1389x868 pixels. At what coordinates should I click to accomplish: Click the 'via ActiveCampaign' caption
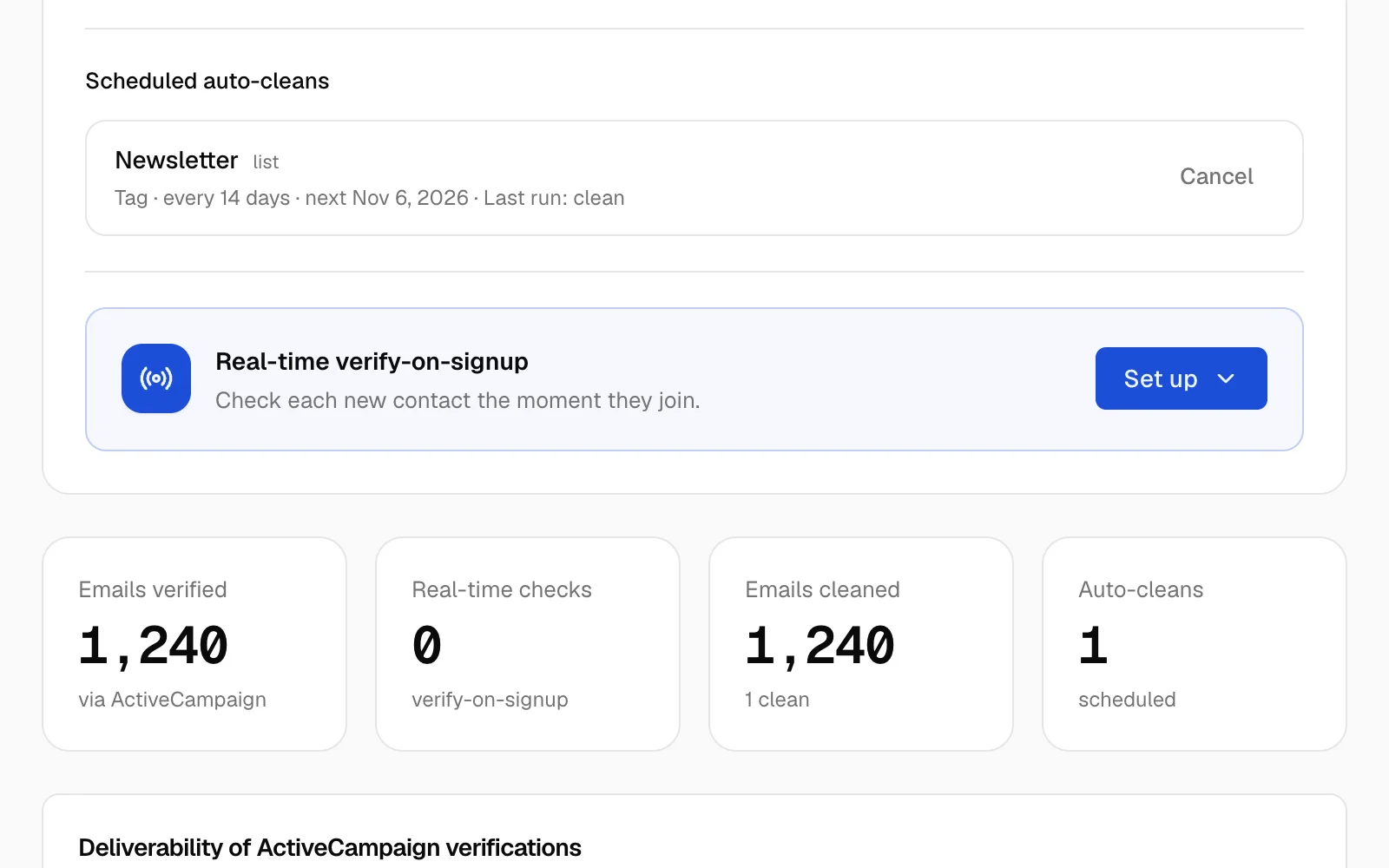(x=172, y=700)
